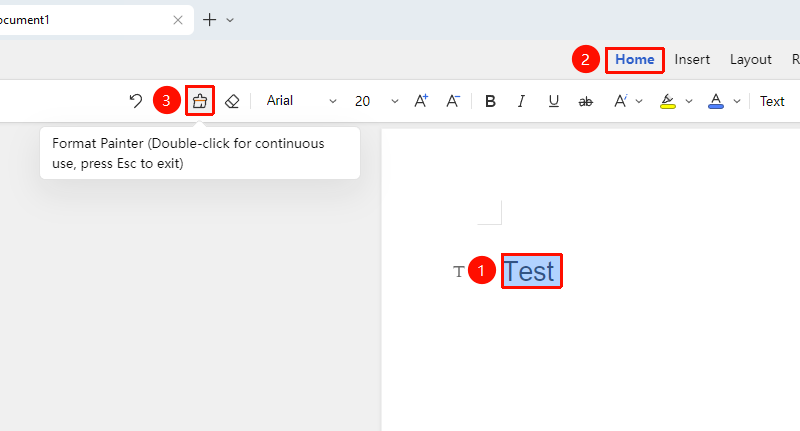The height and width of the screenshot is (431, 800).
Task: Activate the Format Painter tool
Action: point(199,101)
